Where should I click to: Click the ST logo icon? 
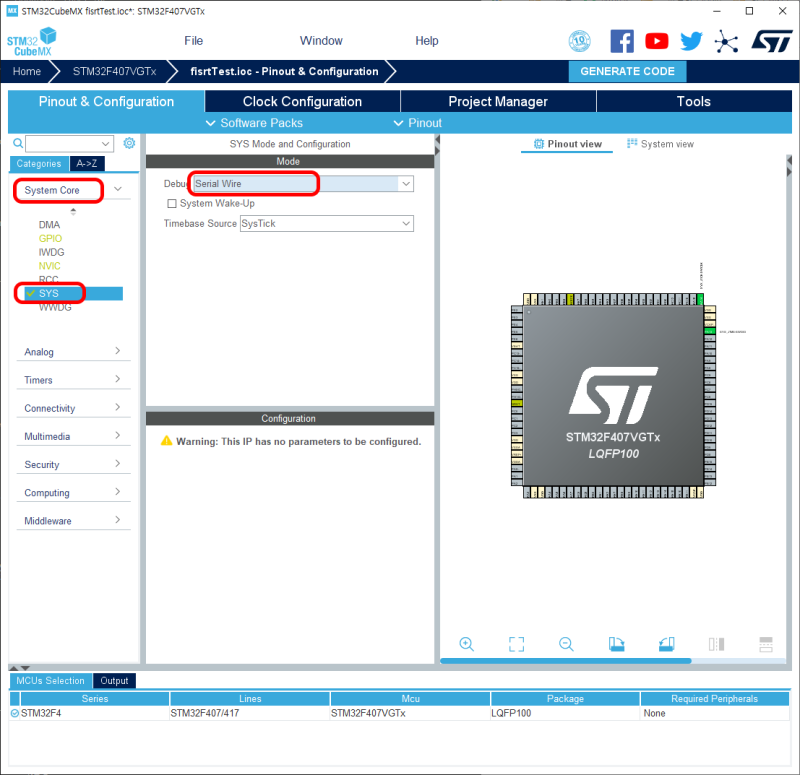772,41
